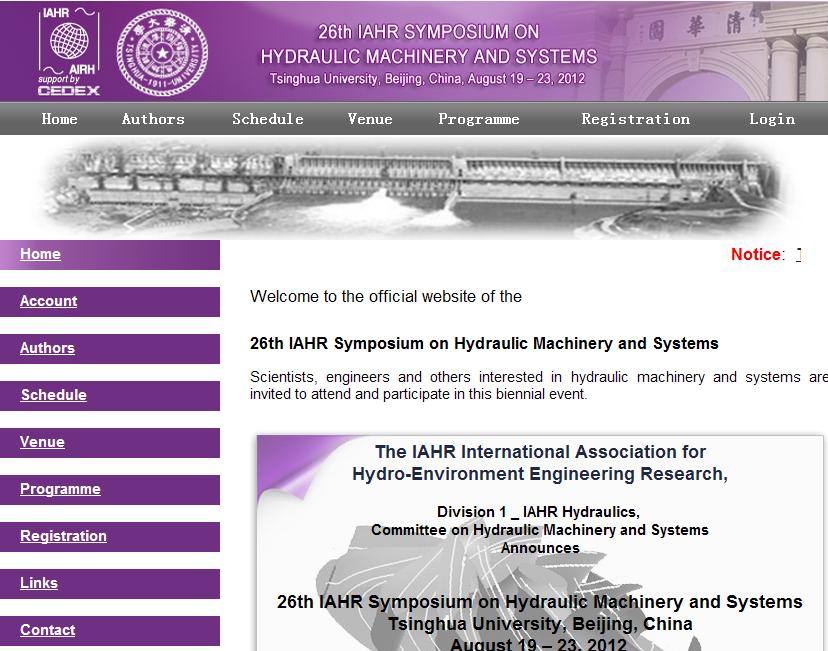This screenshot has height=651, width=828.
Task: Click the Home link in the sidebar
Action: [x=41, y=254]
